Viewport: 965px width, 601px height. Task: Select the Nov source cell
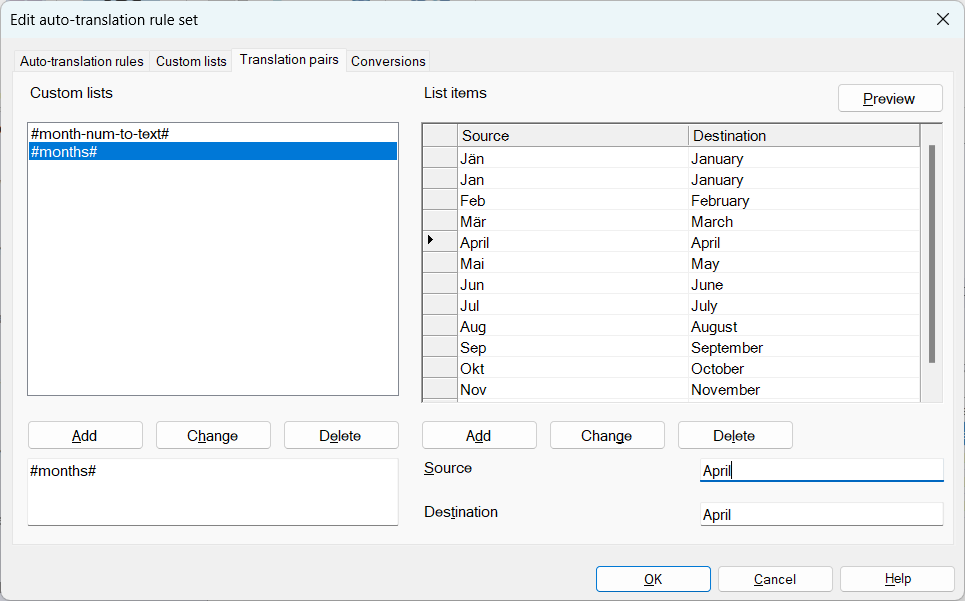click(572, 389)
